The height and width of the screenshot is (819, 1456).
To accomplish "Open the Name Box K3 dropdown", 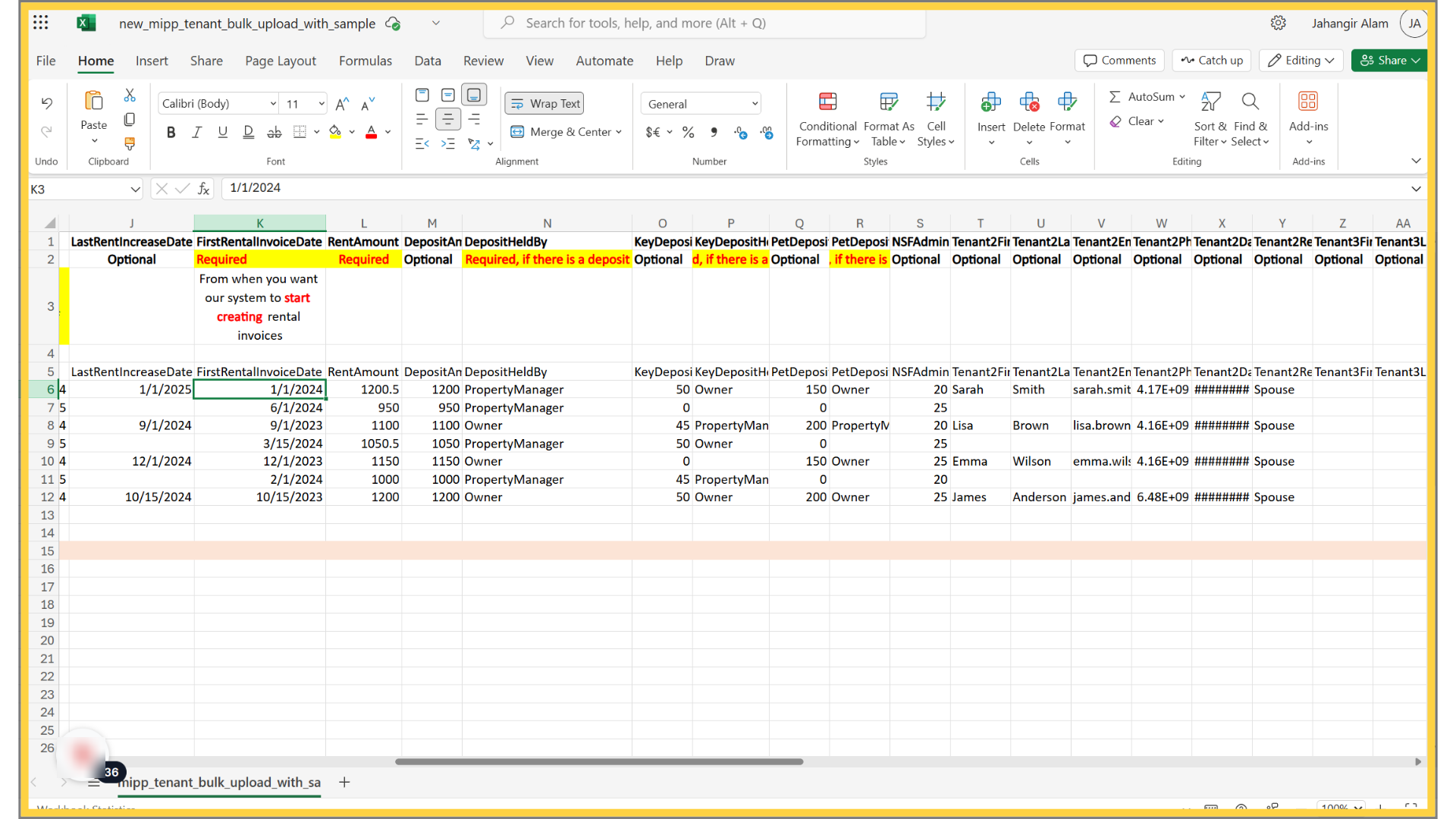I will coord(135,189).
